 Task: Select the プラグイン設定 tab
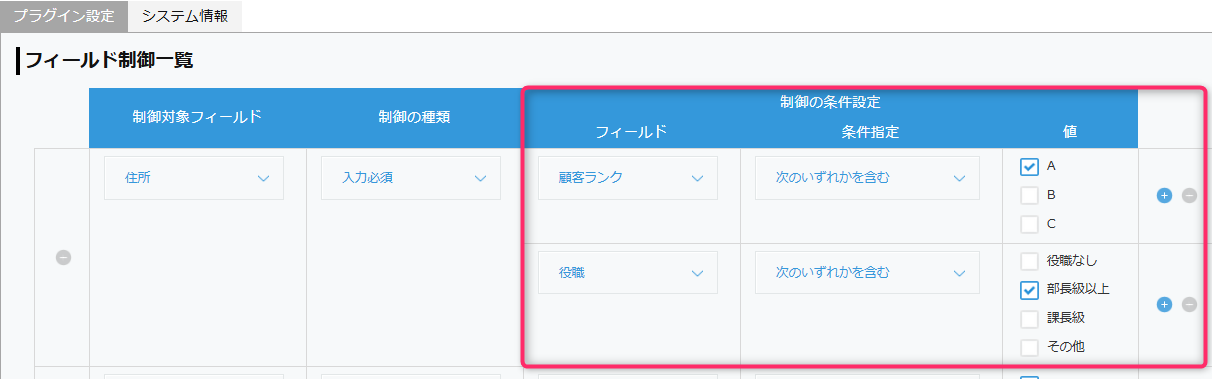[x=64, y=16]
